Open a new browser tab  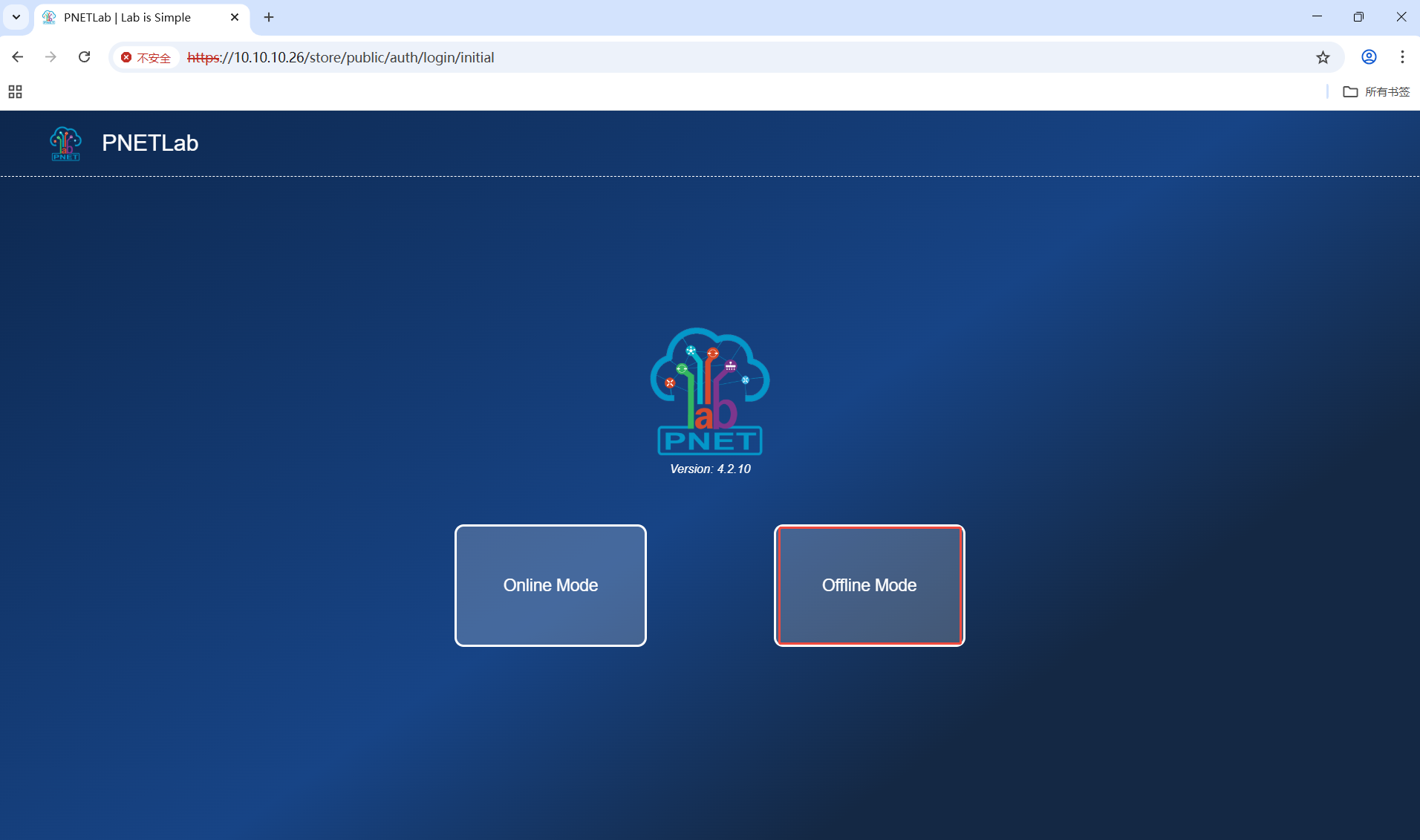[269, 17]
